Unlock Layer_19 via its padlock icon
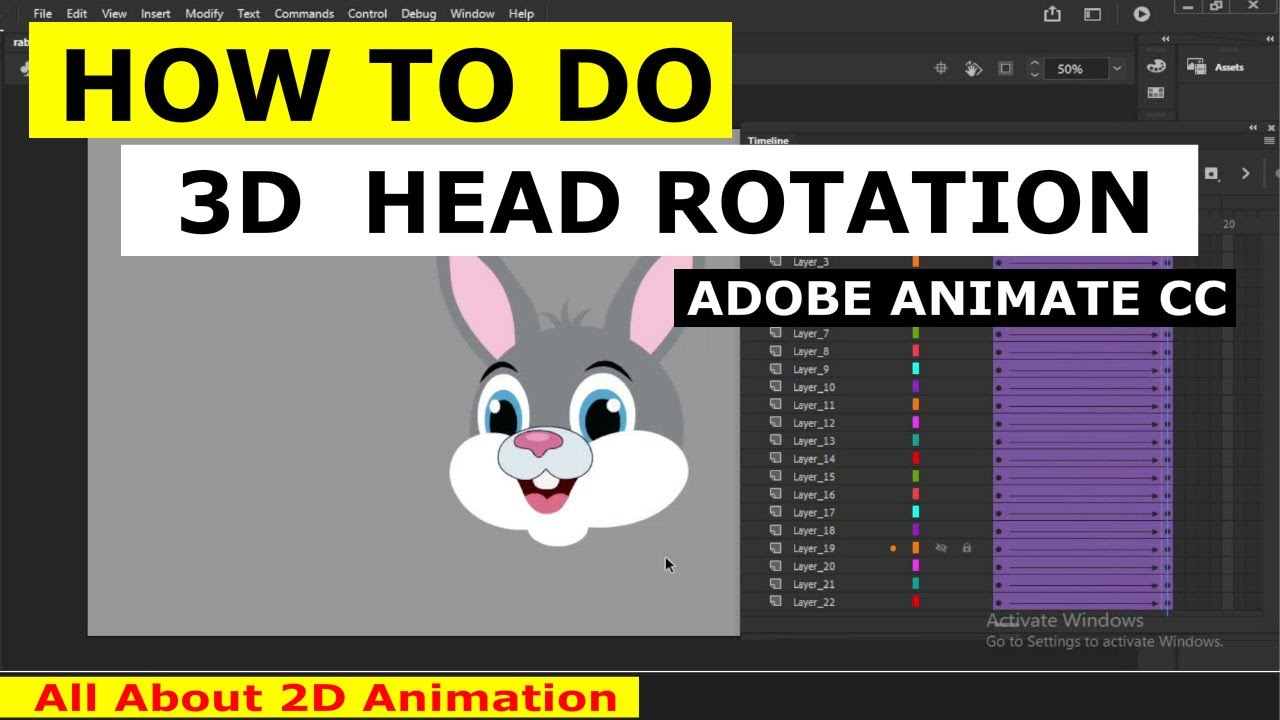Image resolution: width=1280 pixels, height=720 pixels. (x=966, y=548)
